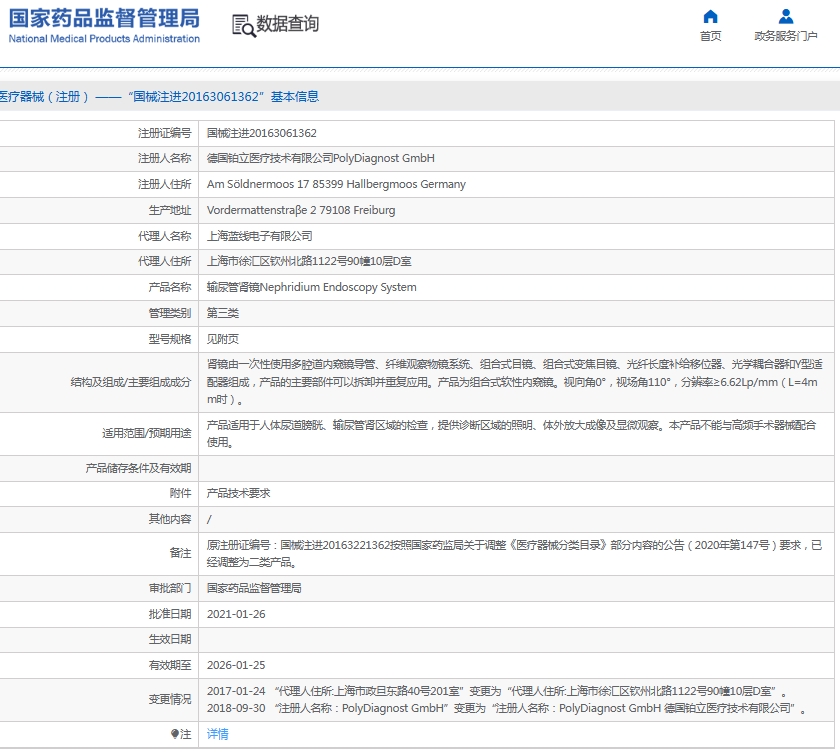Click the 产品名称 row label
The height and width of the screenshot is (754, 840).
[x=170, y=287]
